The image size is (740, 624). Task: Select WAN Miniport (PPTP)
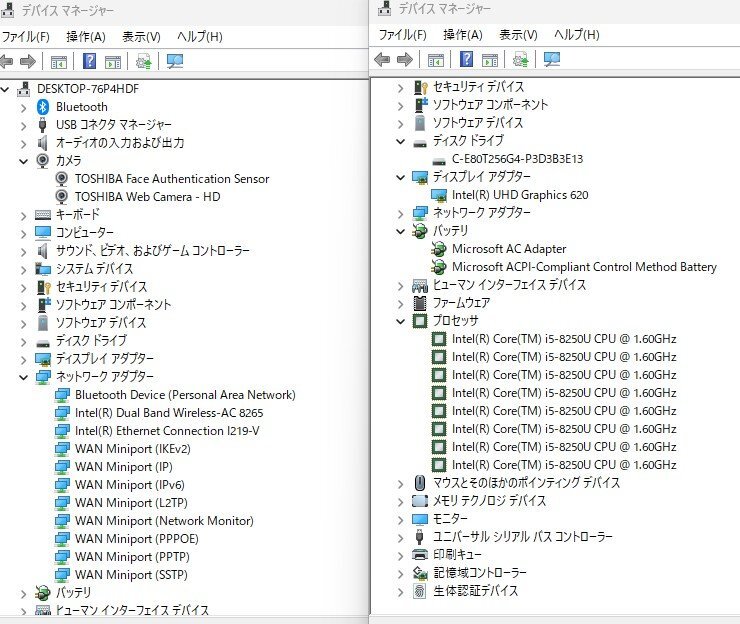(x=132, y=557)
